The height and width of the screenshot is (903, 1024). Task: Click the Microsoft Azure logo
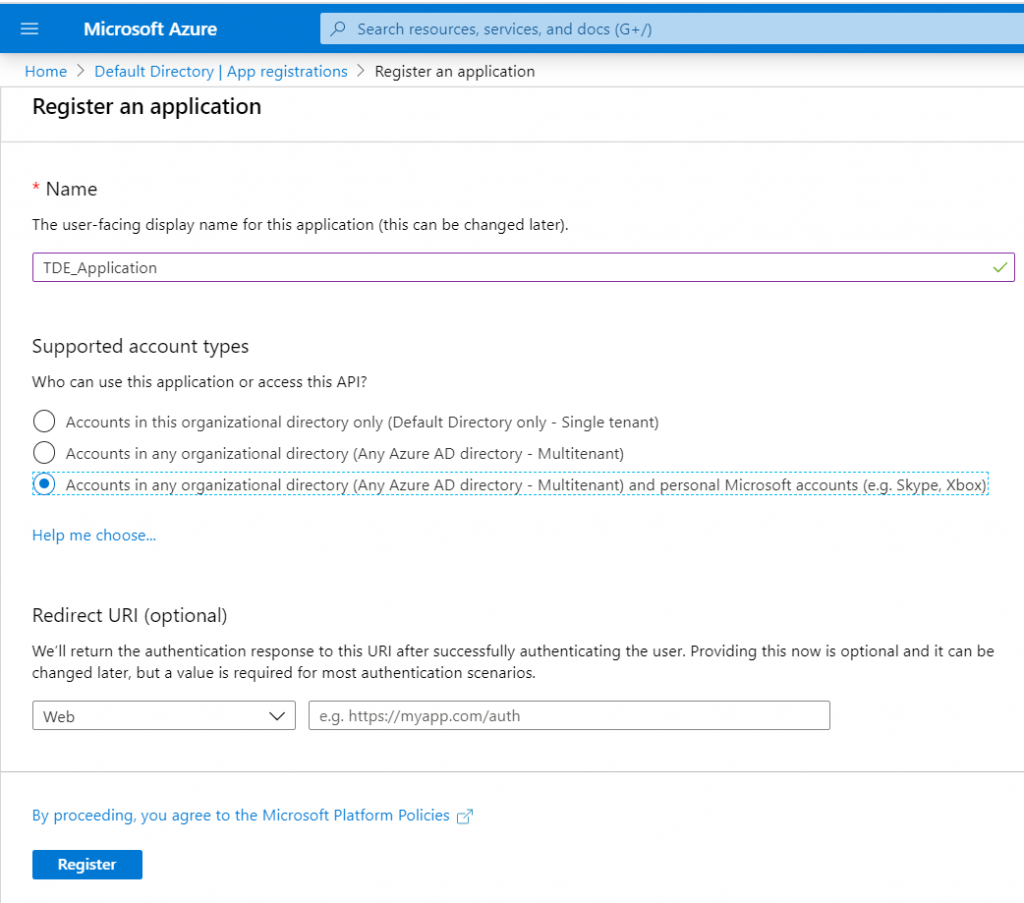click(x=150, y=28)
